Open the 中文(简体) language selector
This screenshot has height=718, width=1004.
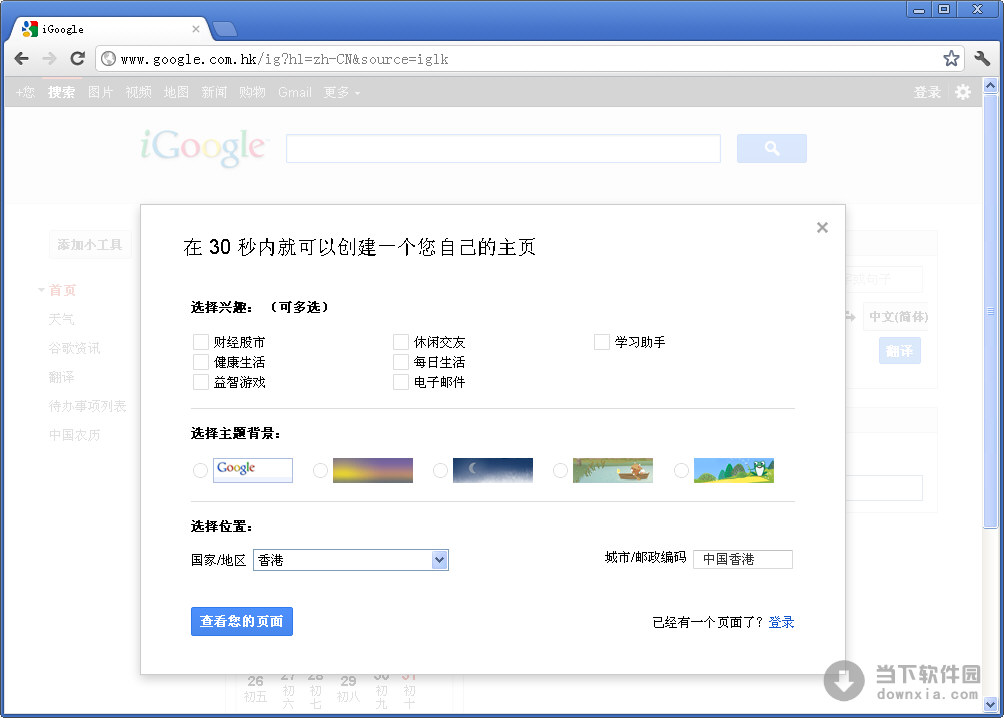[x=898, y=316]
